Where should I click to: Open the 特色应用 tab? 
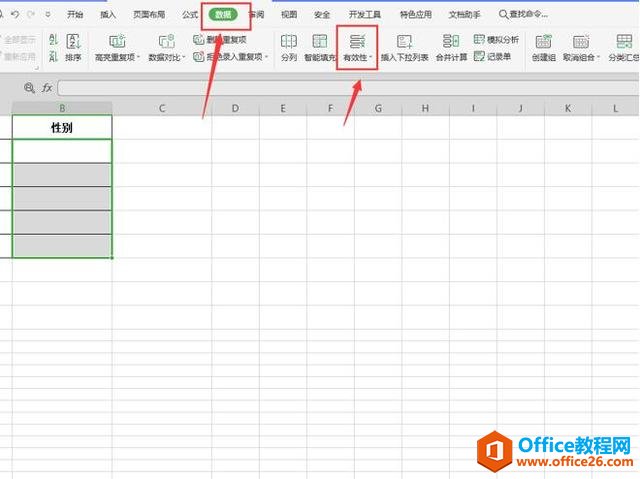[416, 15]
